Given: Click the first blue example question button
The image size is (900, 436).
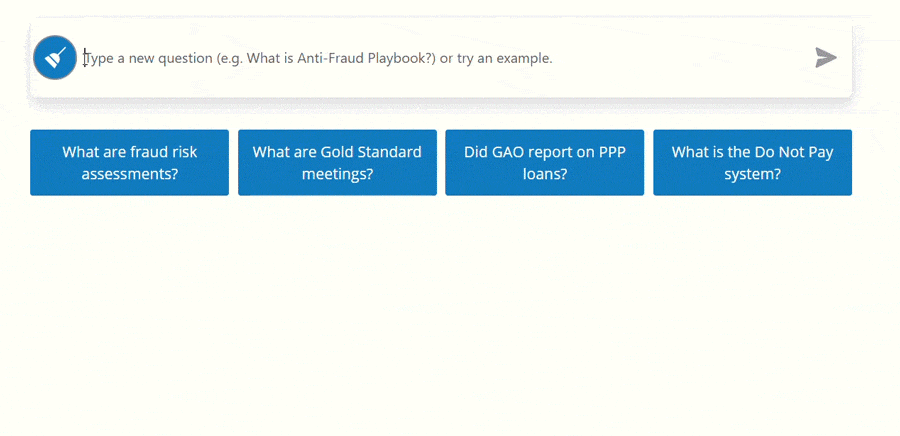Looking at the screenshot, I should pos(129,162).
